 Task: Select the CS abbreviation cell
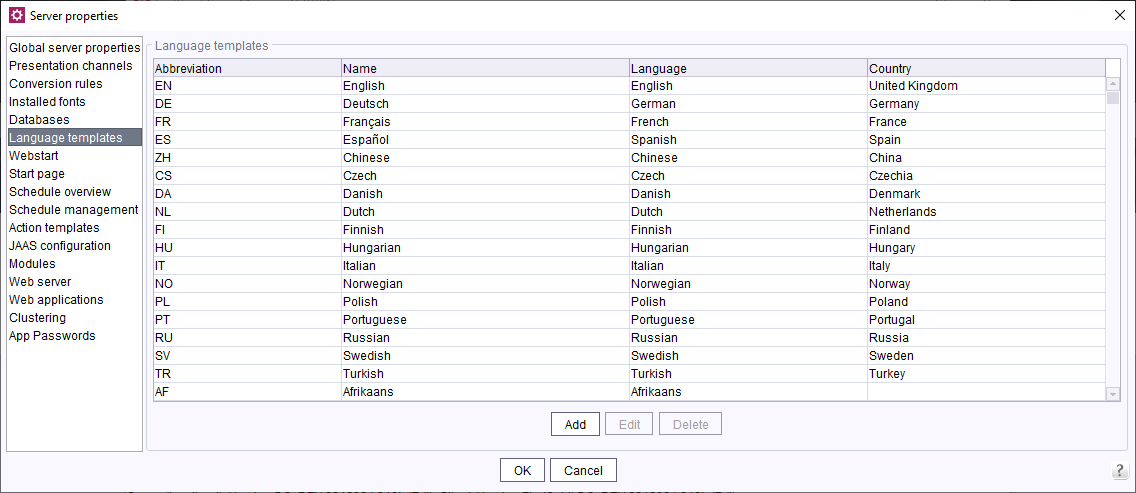[247, 175]
